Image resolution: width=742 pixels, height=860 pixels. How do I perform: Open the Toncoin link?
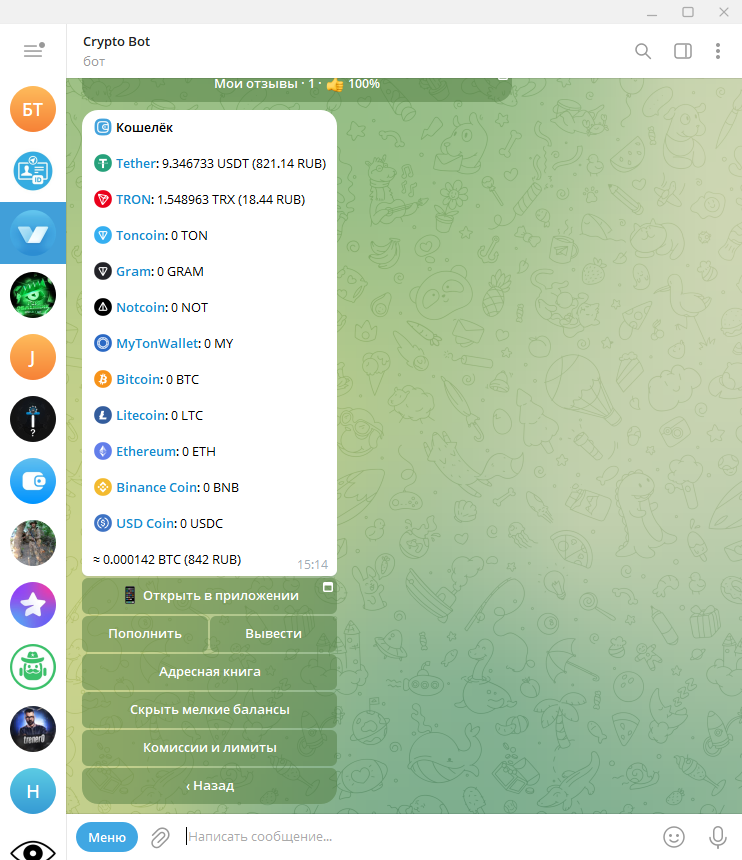tap(141, 235)
